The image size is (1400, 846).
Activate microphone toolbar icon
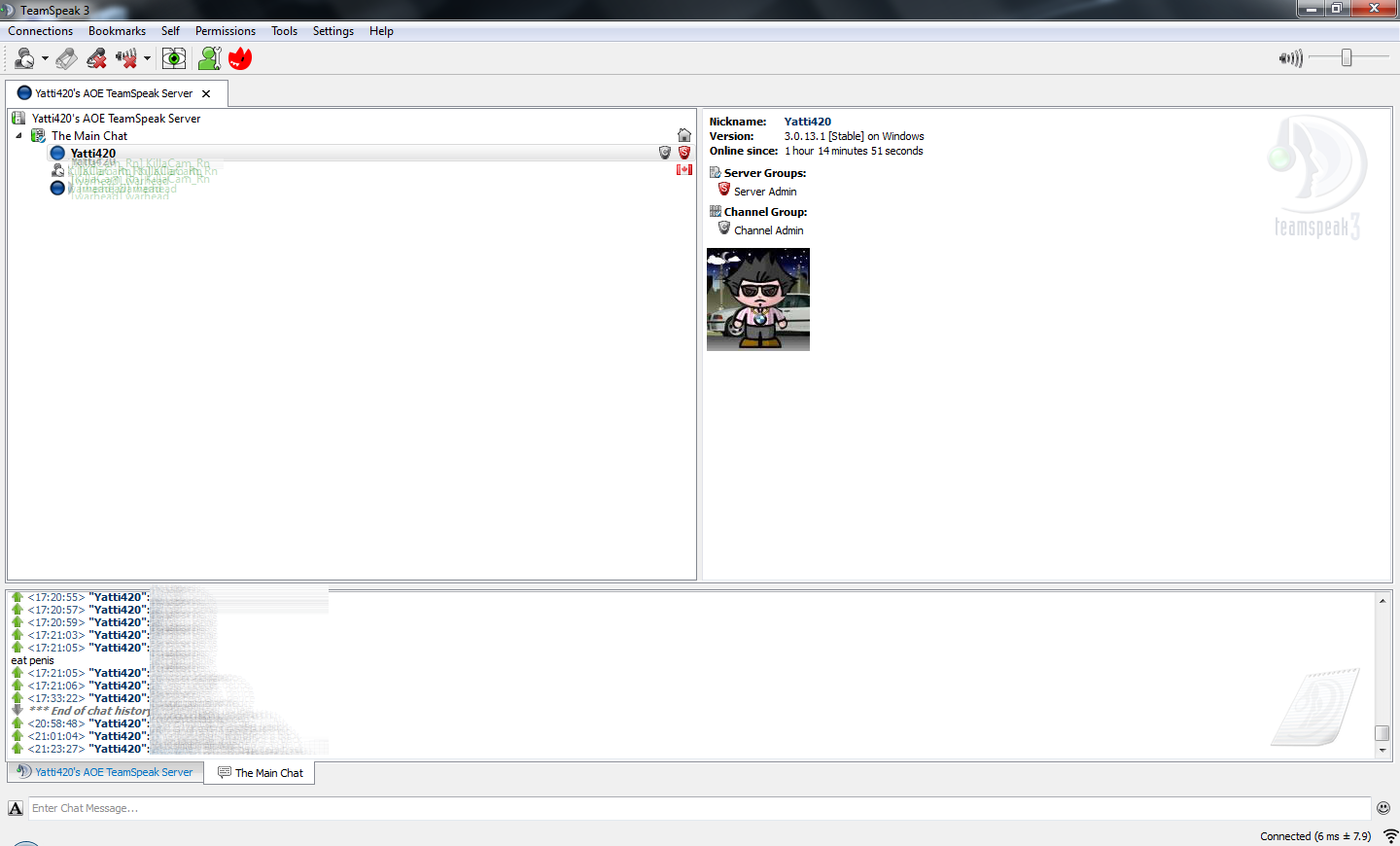pyautogui.click(x=66, y=59)
